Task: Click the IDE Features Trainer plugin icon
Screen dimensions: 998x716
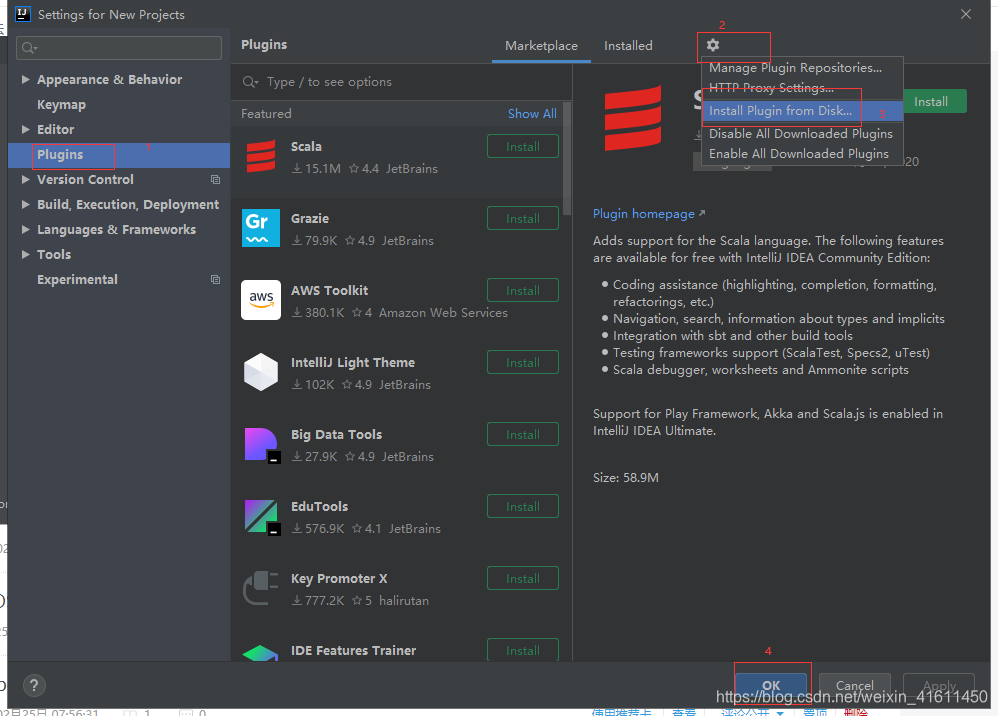Action: (x=261, y=653)
